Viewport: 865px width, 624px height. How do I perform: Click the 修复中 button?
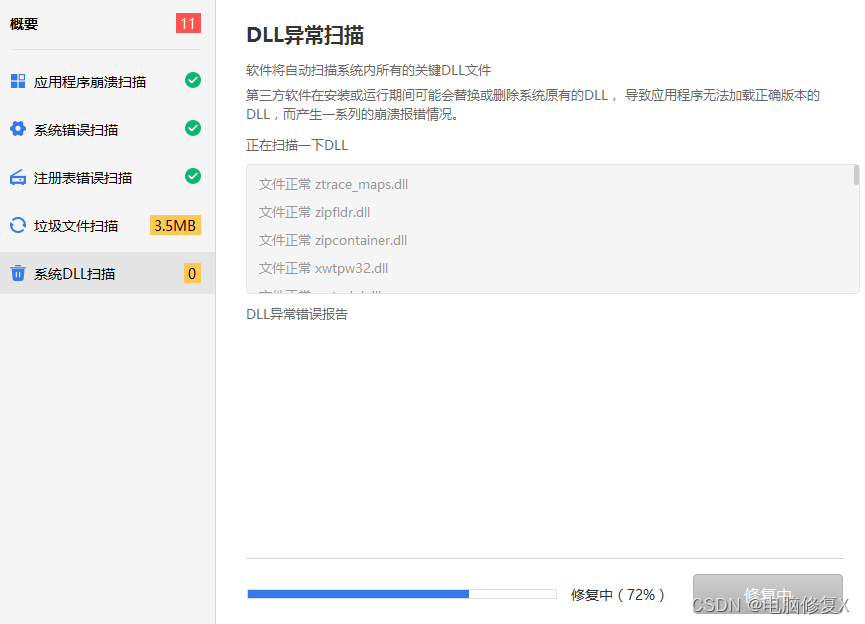pos(767,594)
